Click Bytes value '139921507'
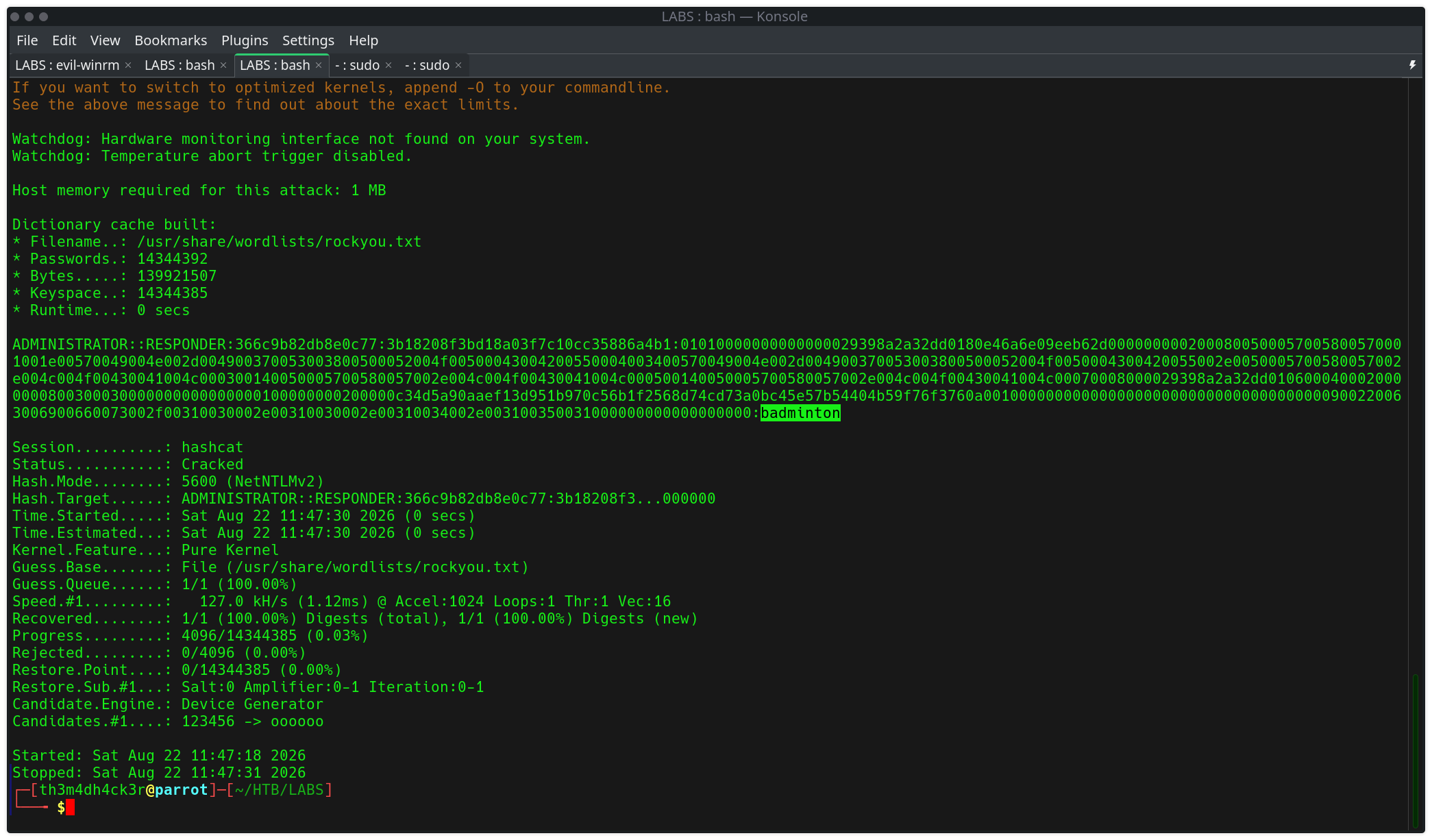The image size is (1432, 840). [177, 276]
